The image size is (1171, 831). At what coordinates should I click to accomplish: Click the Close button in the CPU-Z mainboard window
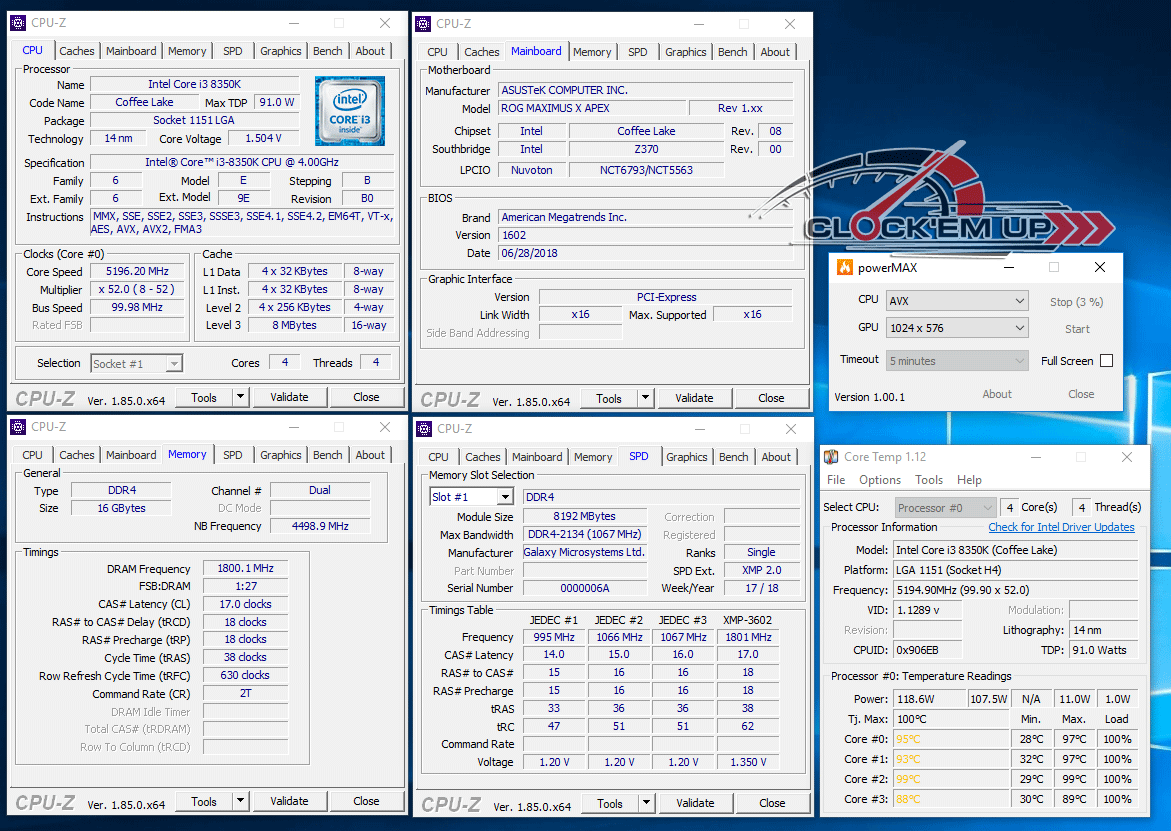[771, 398]
